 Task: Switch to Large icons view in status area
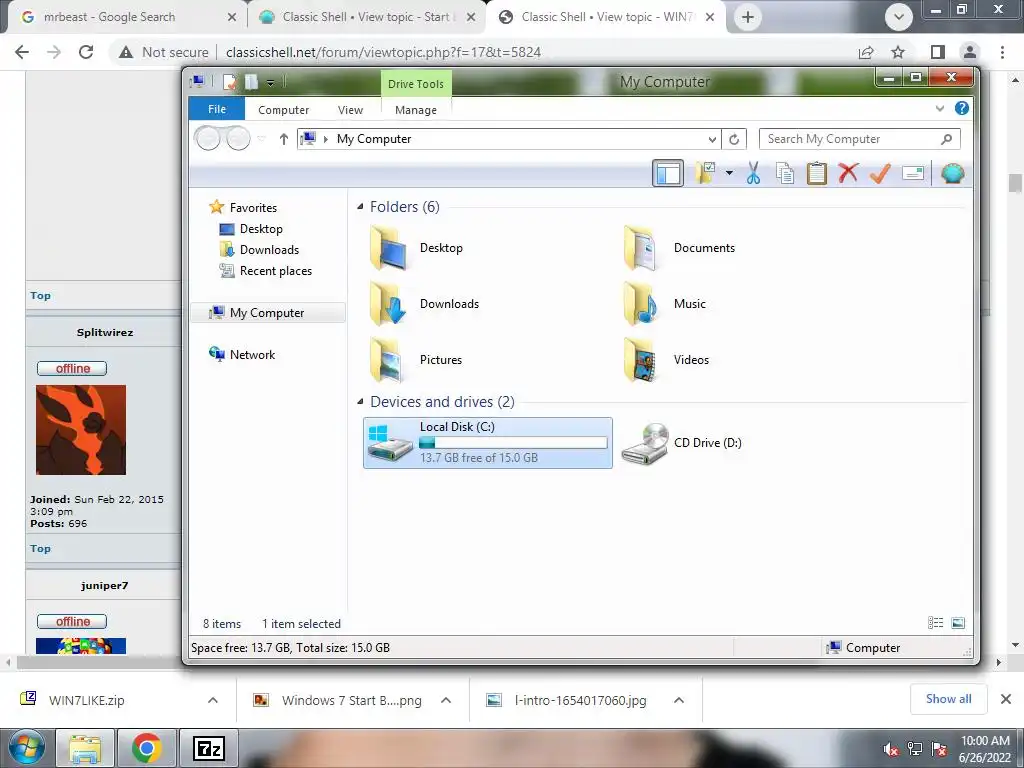[x=958, y=623]
